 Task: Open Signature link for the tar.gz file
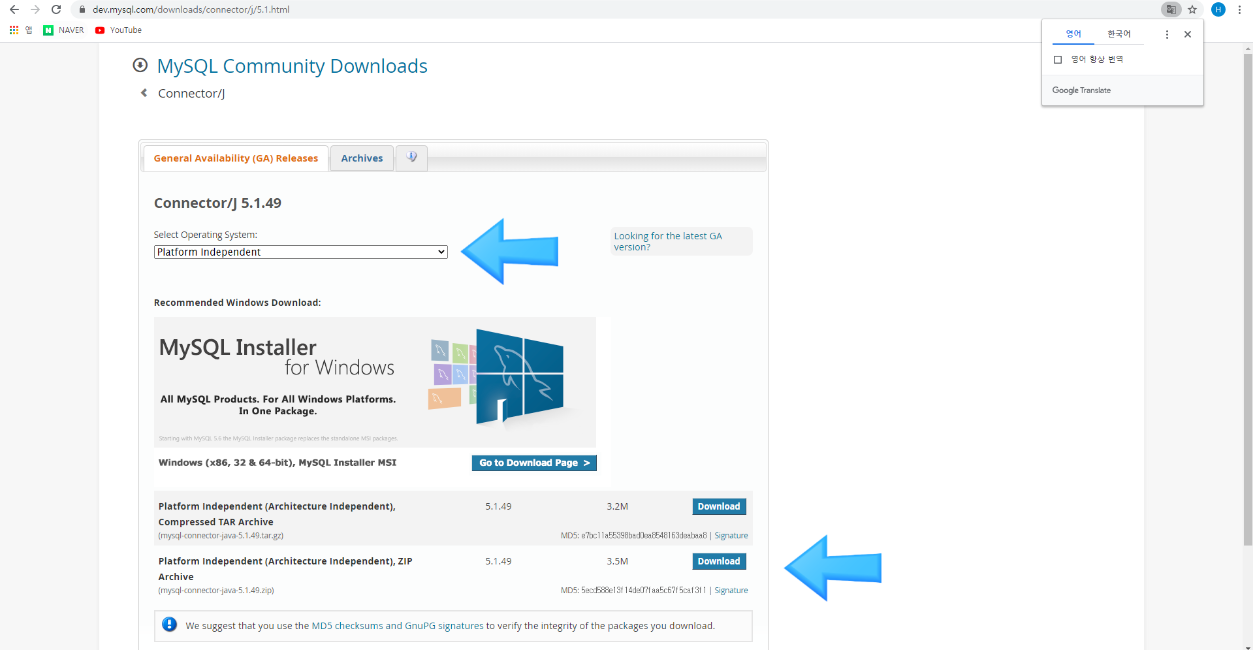731,536
